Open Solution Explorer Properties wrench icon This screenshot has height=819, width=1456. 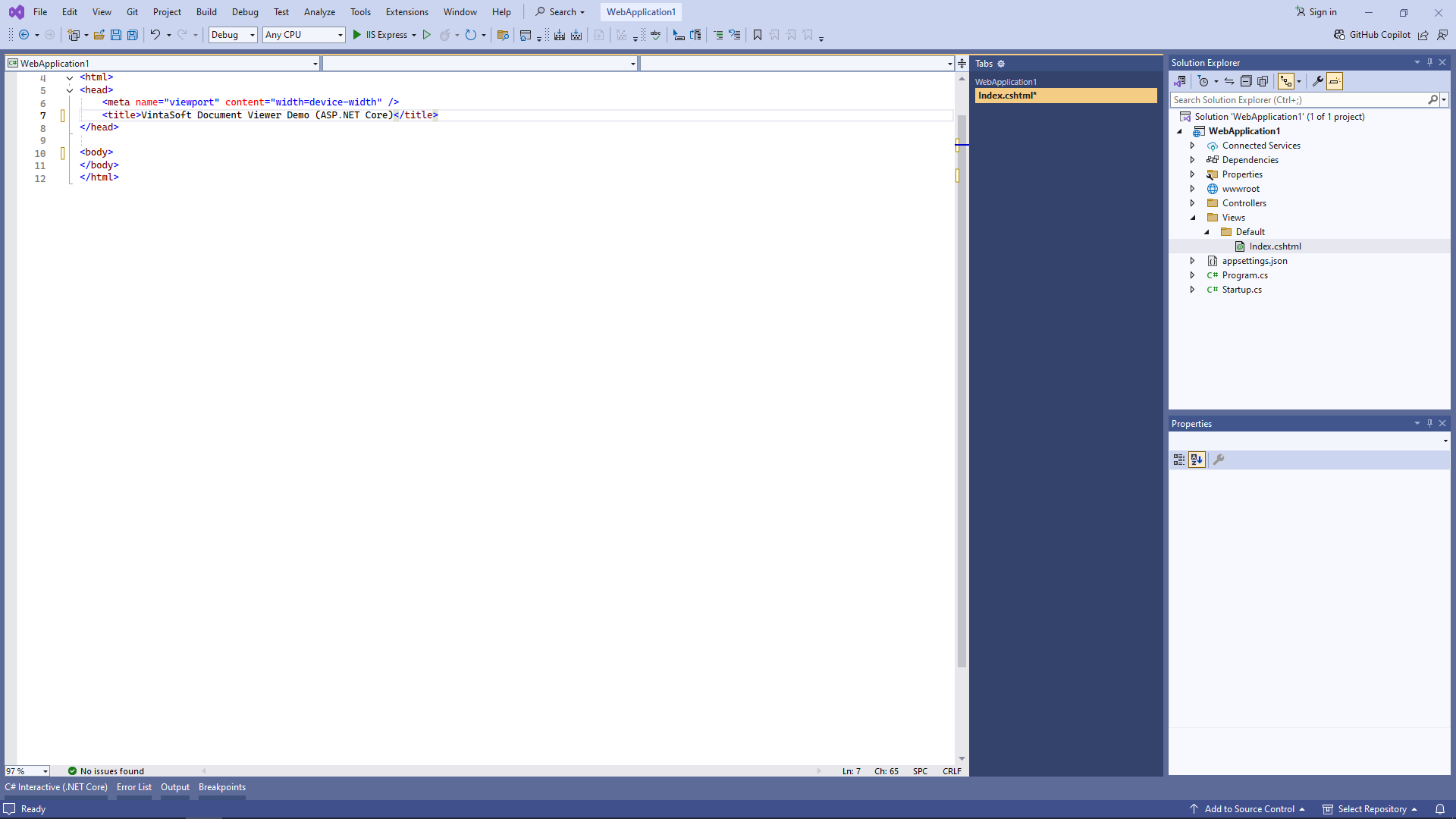[x=1318, y=81]
